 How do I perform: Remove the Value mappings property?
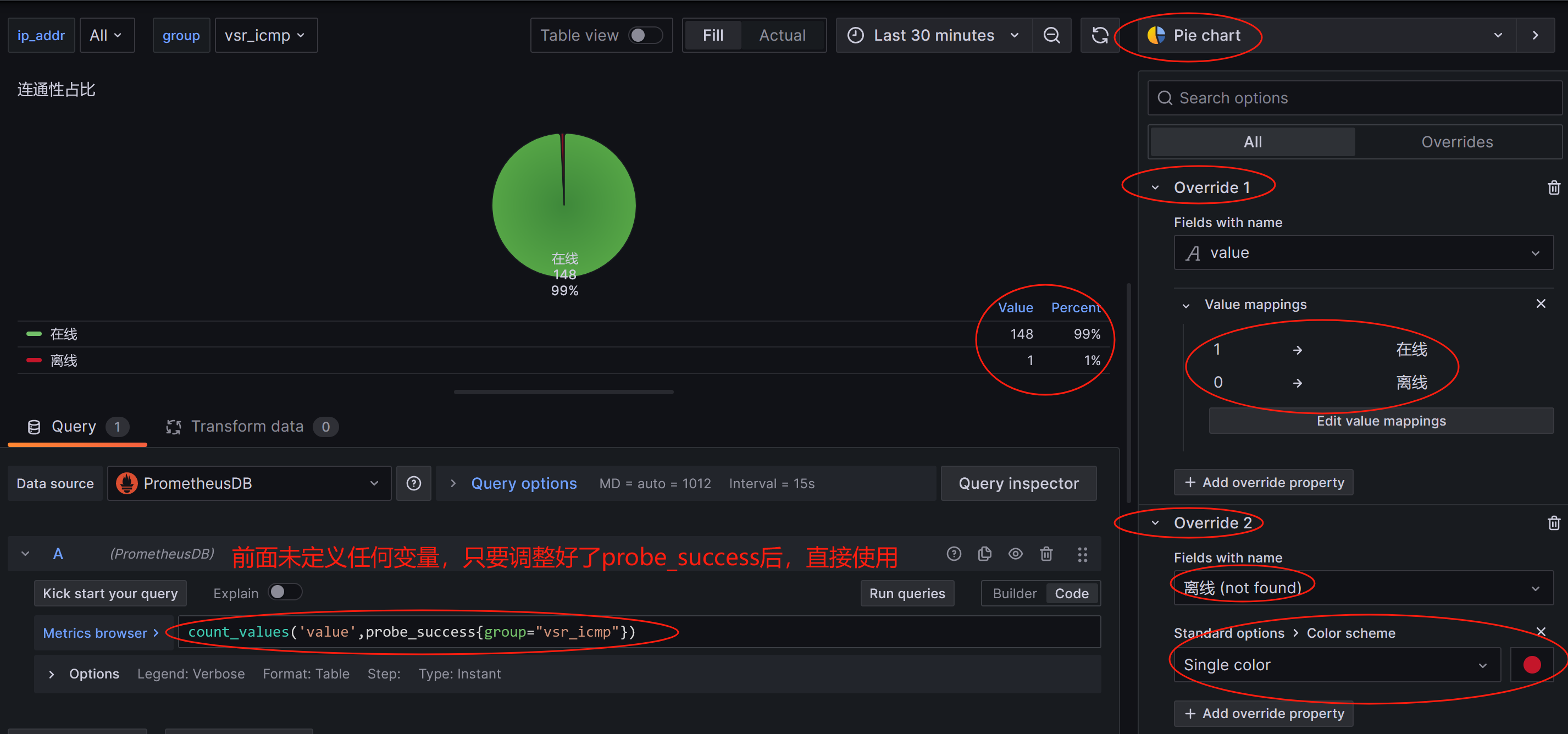(1541, 303)
